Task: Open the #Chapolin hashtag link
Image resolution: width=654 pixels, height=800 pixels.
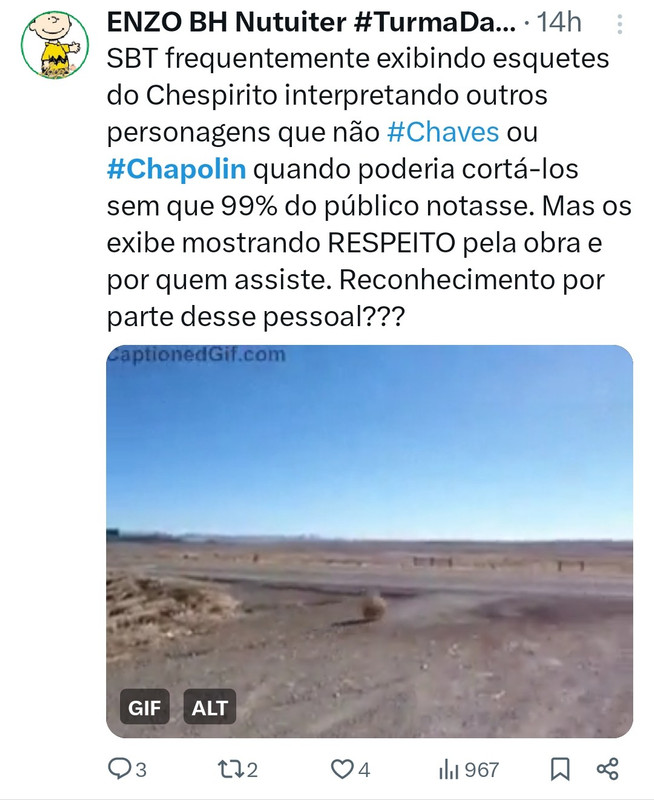Action: click(x=177, y=169)
